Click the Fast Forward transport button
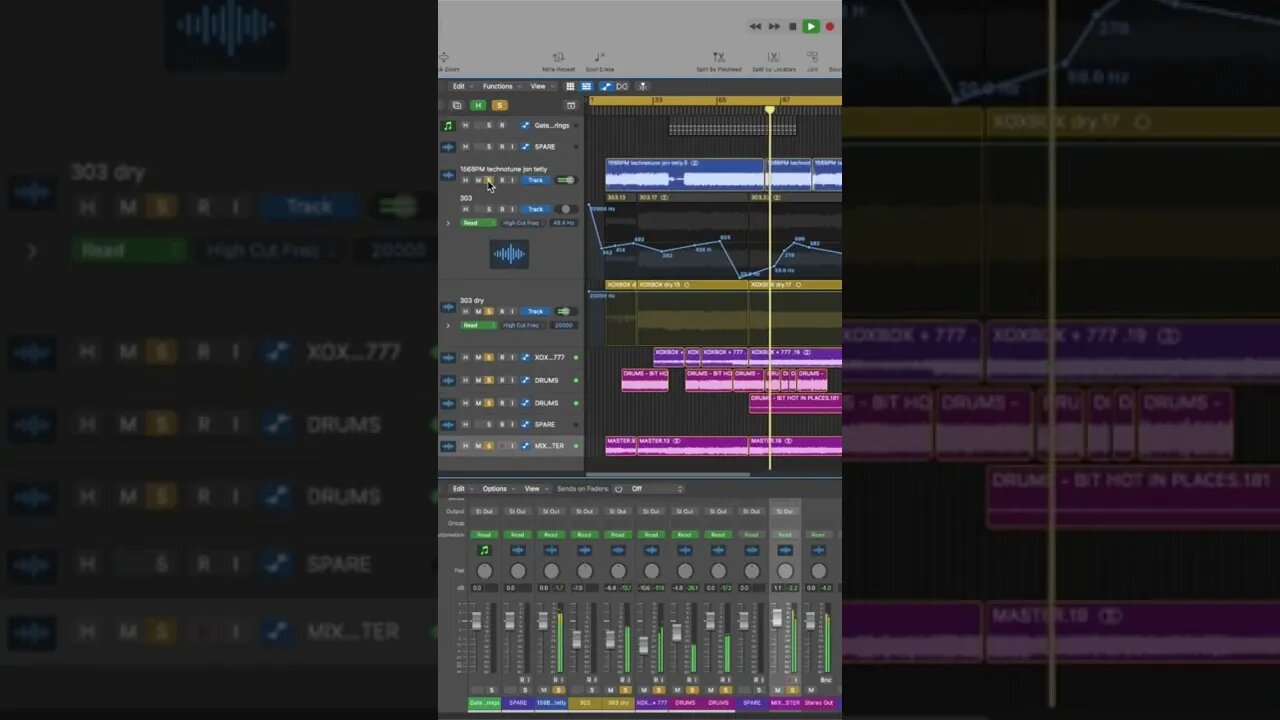Image resolution: width=1280 pixels, height=720 pixels. (x=774, y=27)
